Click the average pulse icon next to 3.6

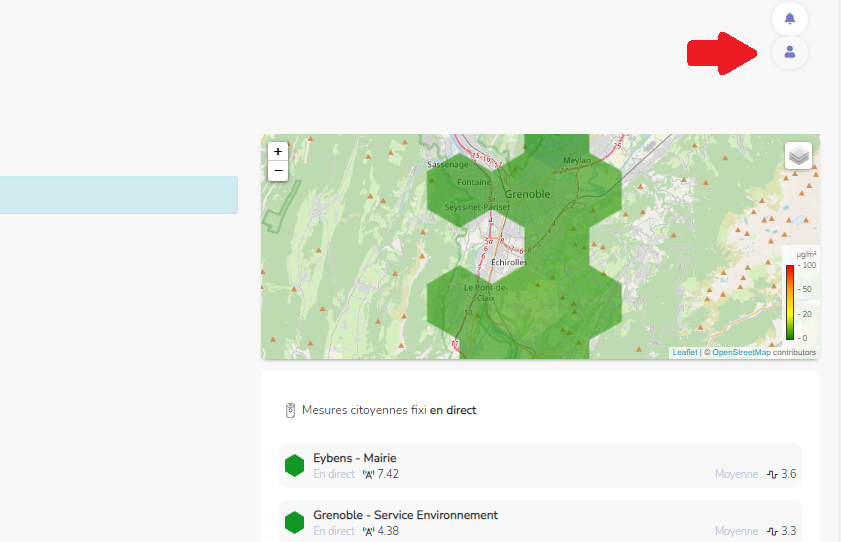(x=772, y=474)
